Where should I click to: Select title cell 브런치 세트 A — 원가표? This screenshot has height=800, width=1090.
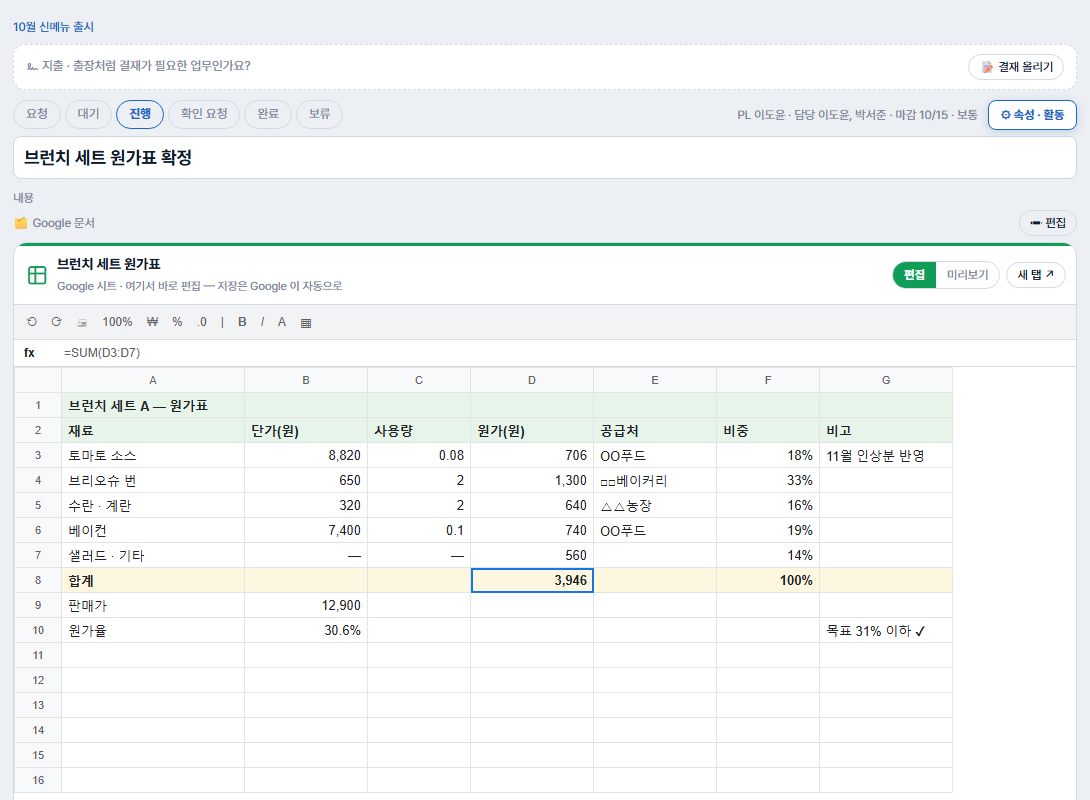pos(153,405)
